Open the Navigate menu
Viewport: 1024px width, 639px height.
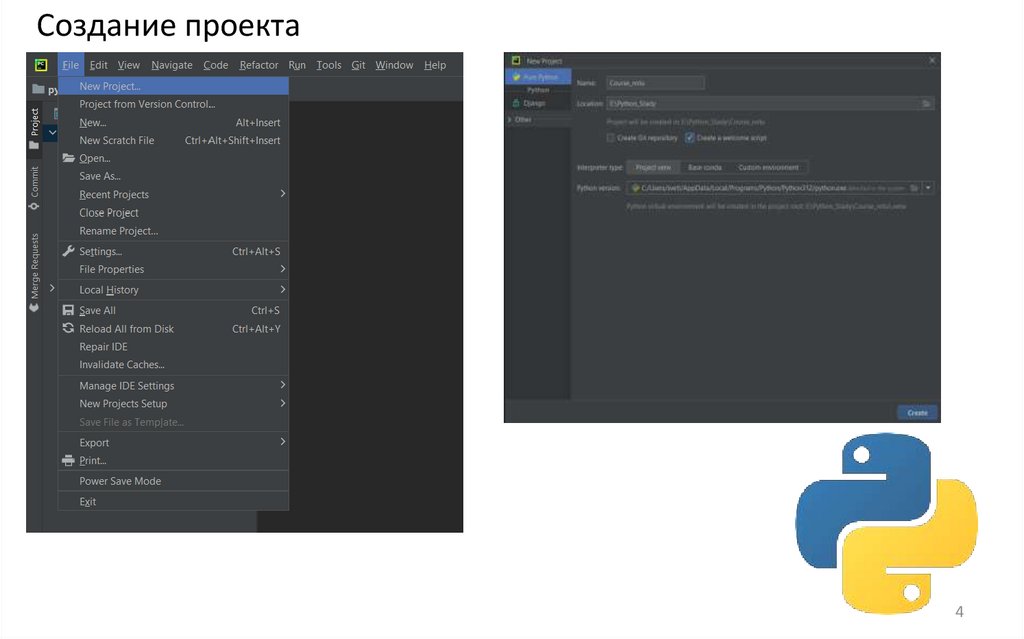tap(172, 65)
